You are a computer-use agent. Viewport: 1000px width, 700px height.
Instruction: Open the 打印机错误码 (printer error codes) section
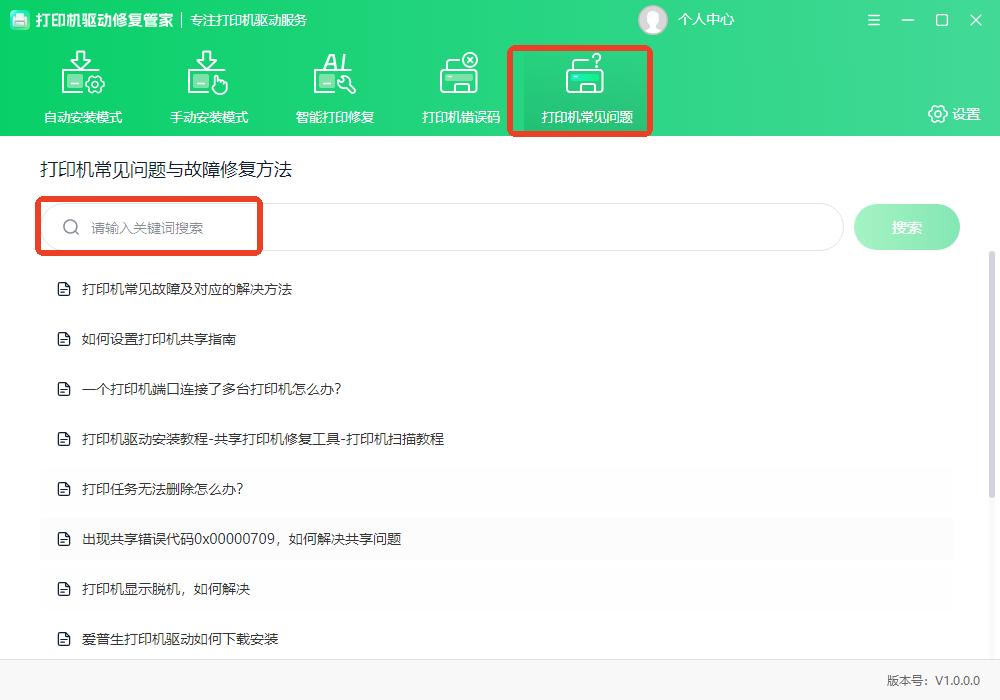457,72
